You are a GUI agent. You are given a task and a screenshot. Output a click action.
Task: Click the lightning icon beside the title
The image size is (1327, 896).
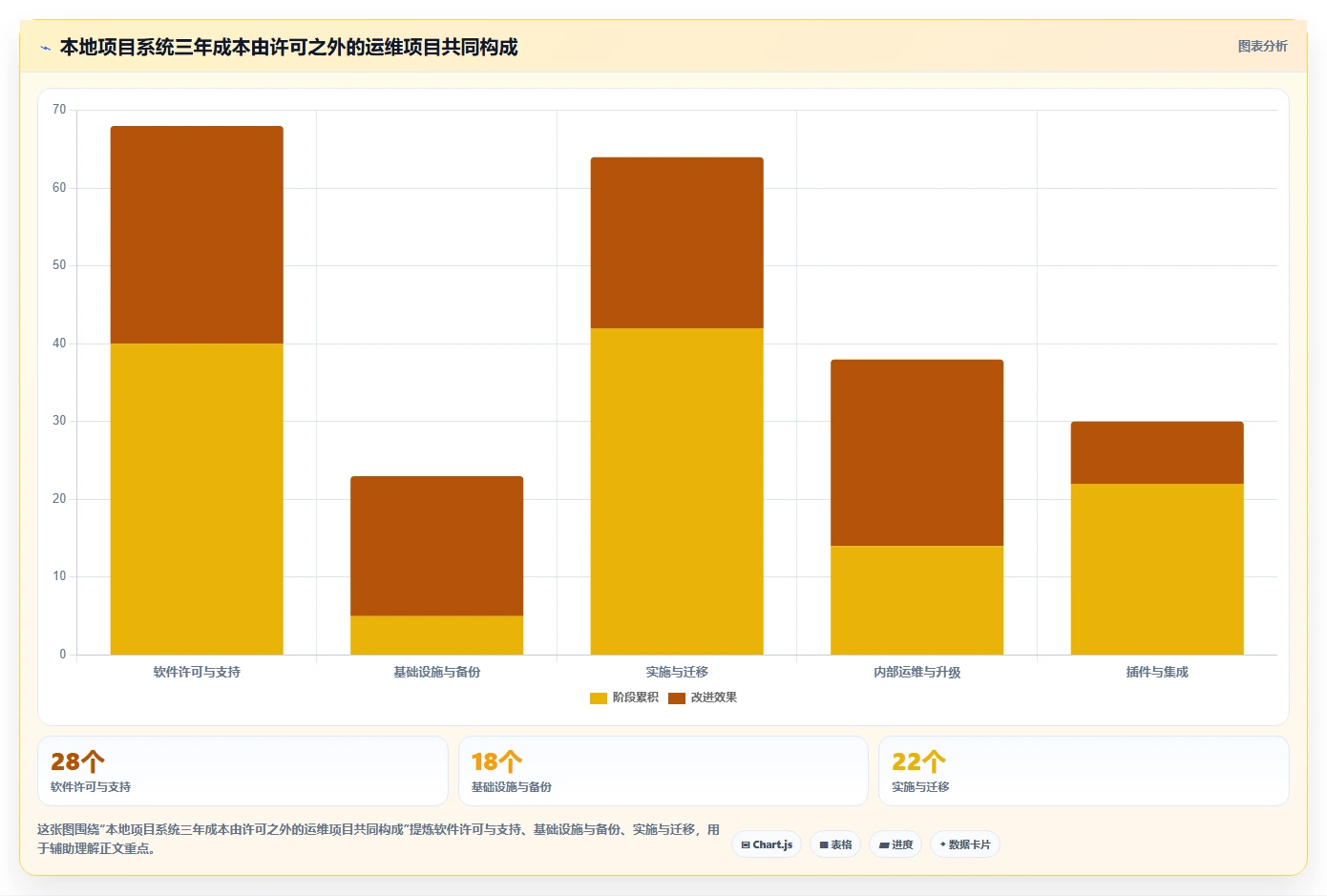[45, 48]
